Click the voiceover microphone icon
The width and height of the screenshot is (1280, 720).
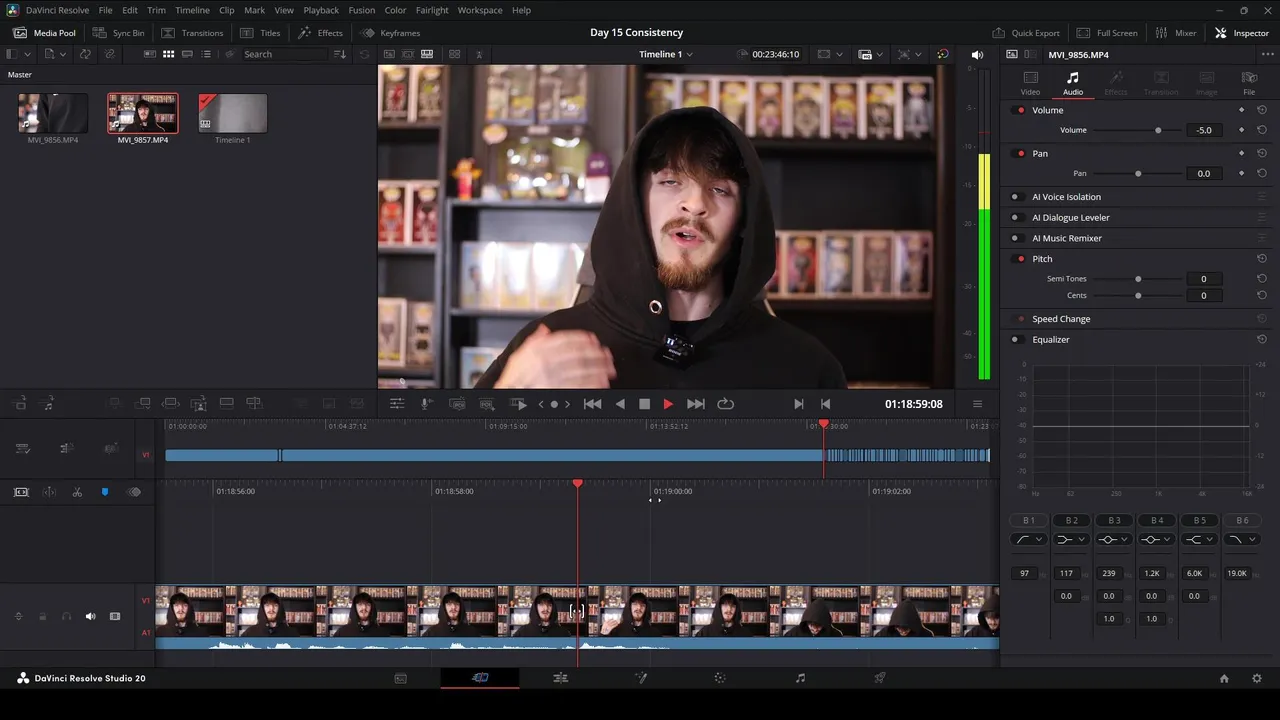tap(426, 404)
